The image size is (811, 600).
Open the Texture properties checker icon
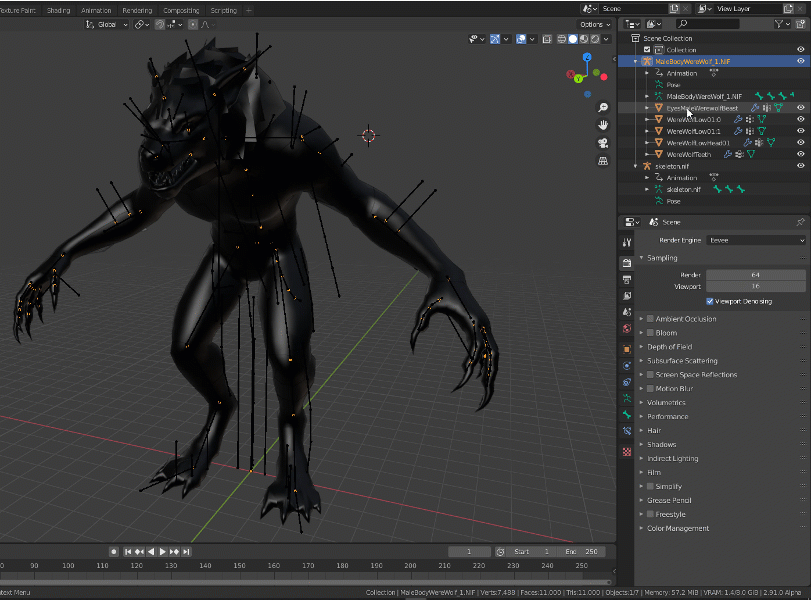[627, 451]
